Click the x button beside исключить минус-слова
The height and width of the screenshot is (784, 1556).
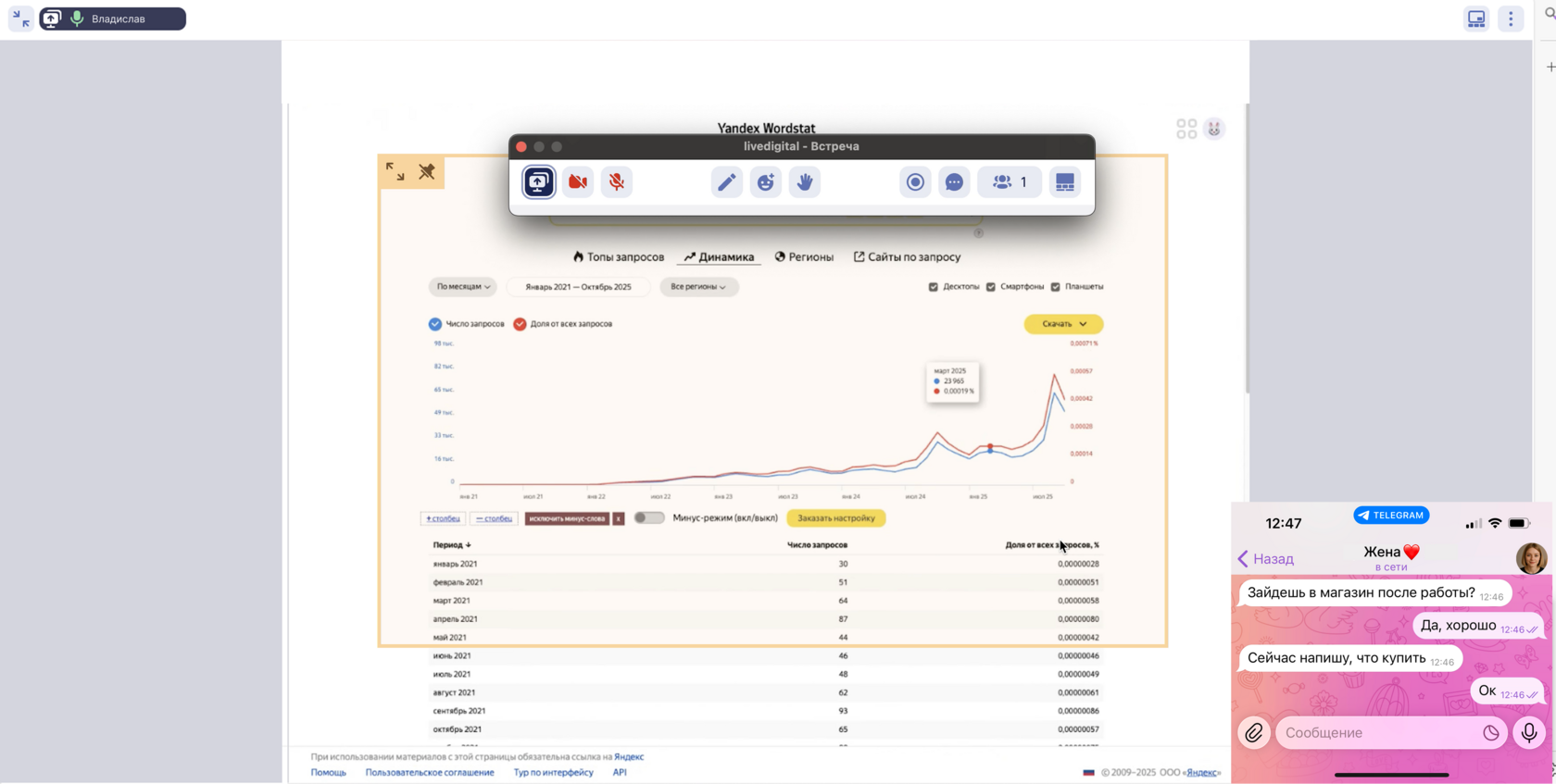point(619,518)
